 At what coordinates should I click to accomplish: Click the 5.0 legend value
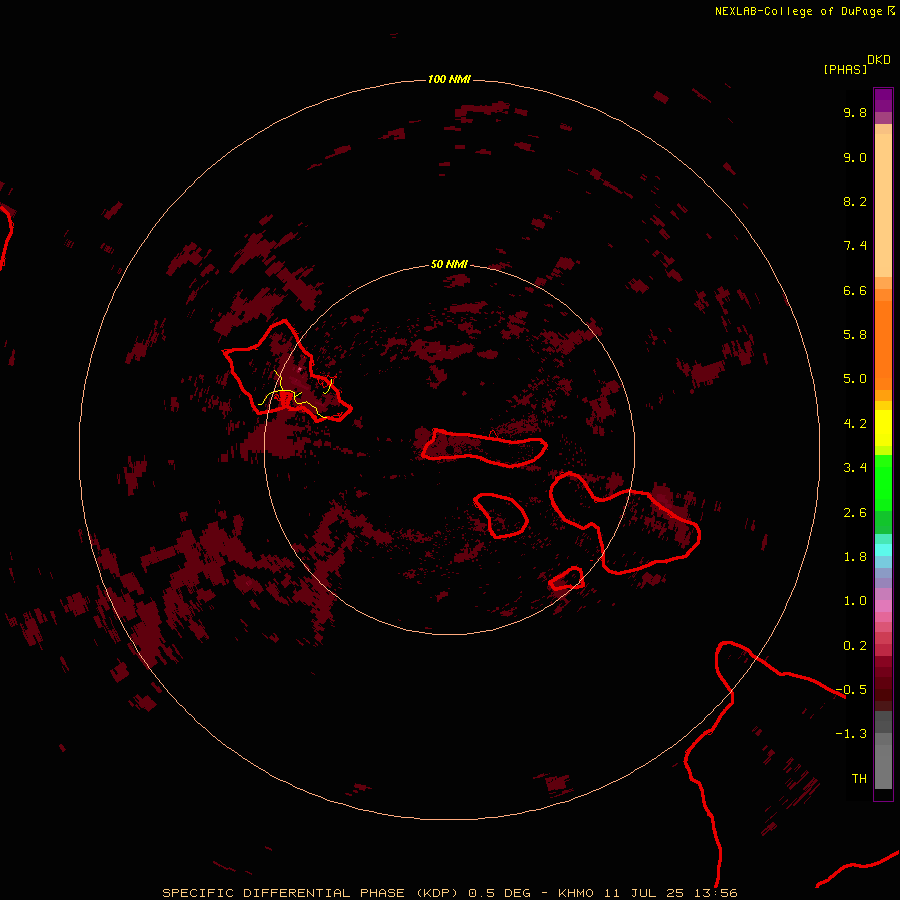[855, 379]
